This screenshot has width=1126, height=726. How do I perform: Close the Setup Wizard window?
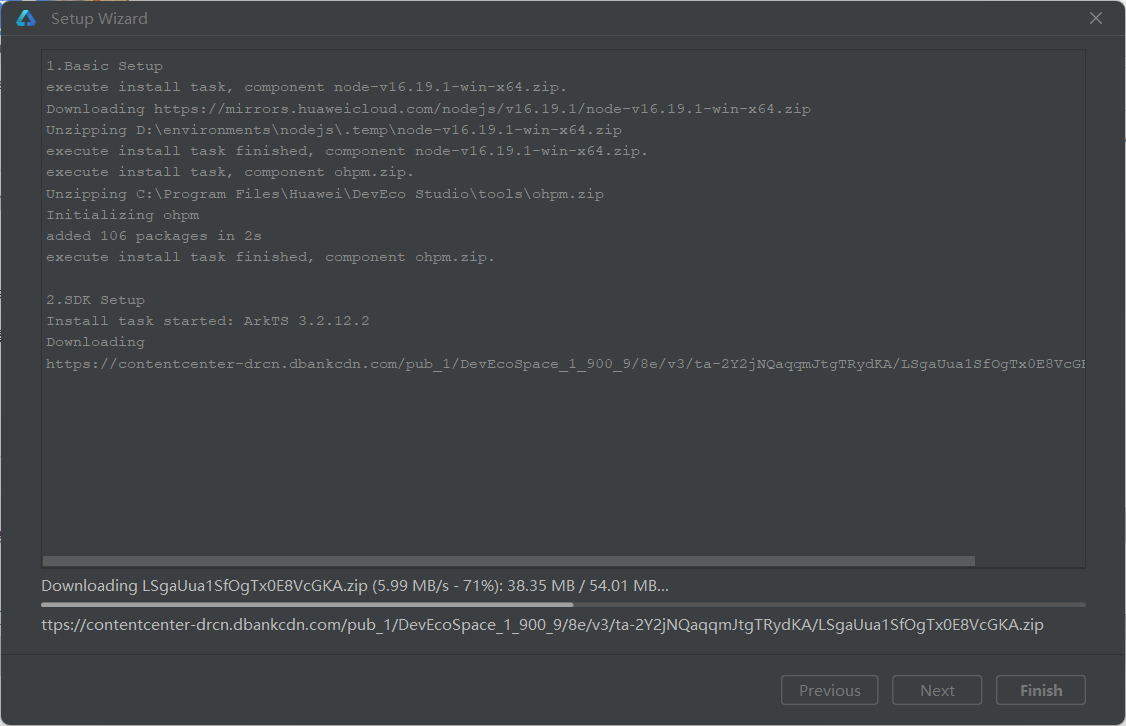[x=1095, y=19]
